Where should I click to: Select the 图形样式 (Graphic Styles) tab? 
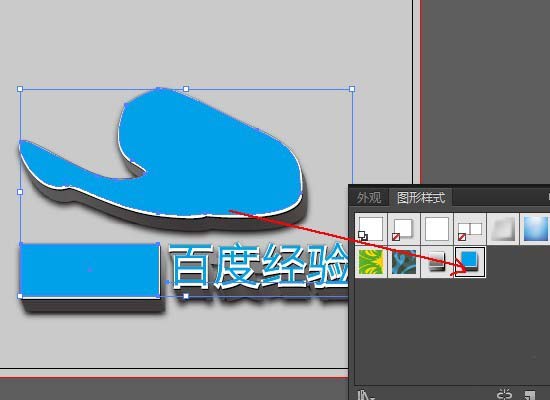[x=421, y=198]
